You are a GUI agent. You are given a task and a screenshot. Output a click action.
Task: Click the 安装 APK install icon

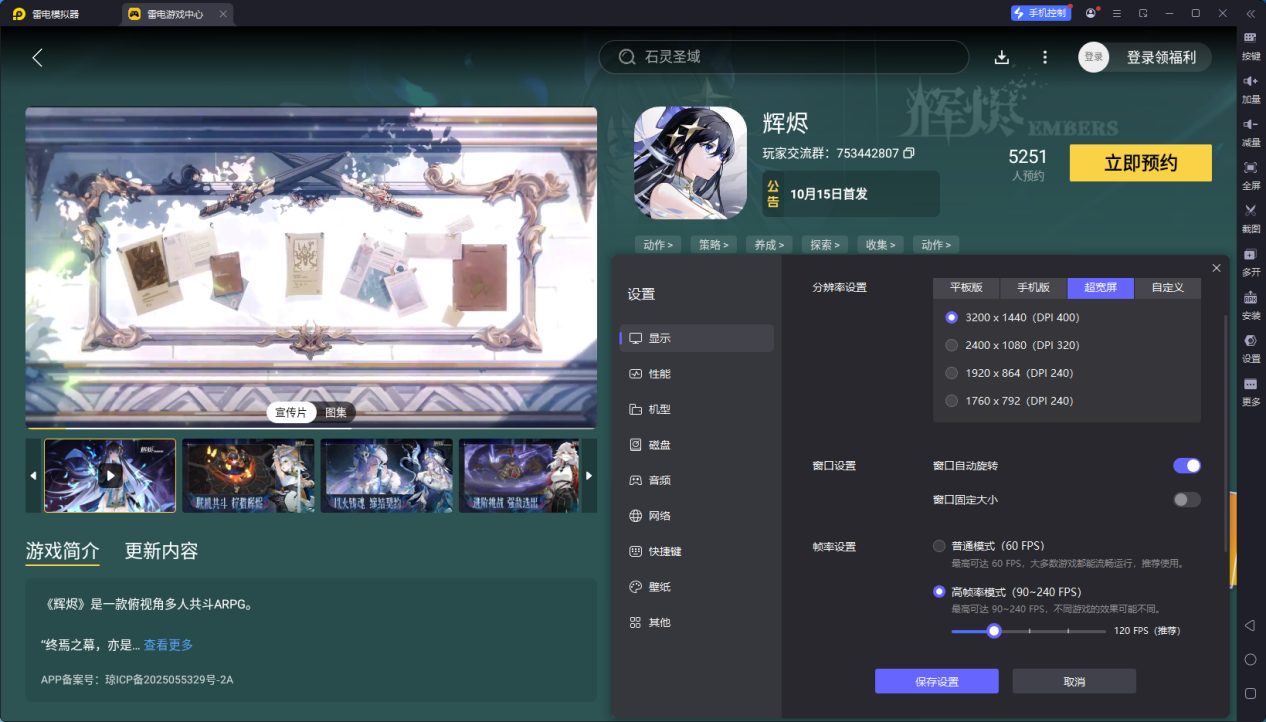[x=1251, y=304]
